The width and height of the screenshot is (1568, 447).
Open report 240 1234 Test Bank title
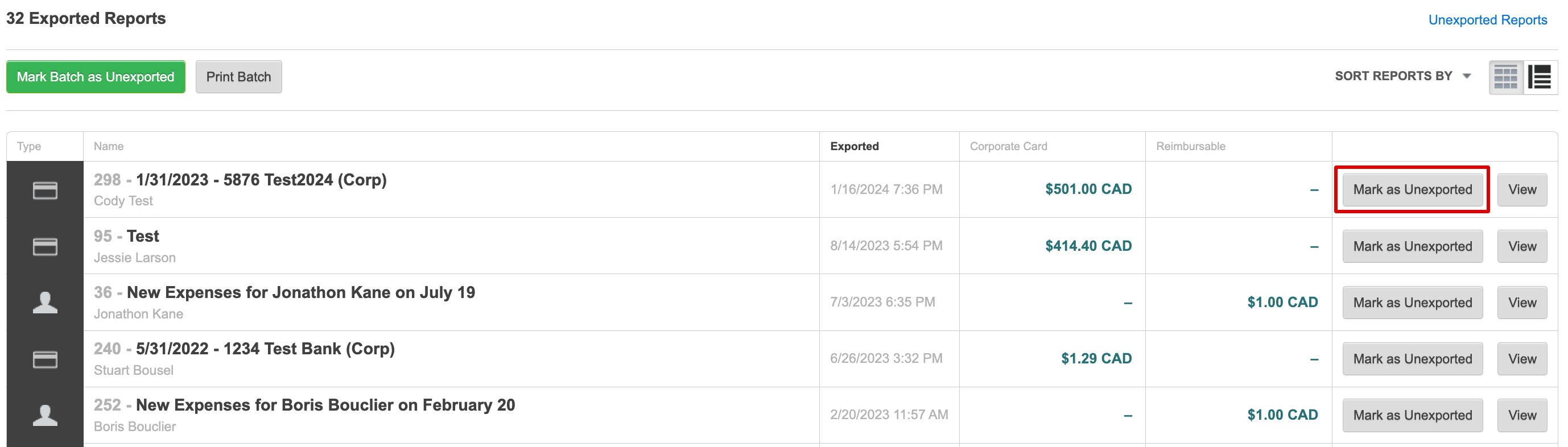coord(265,349)
